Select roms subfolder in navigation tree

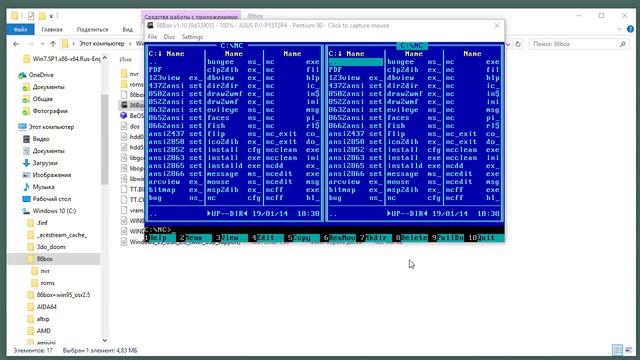pos(47,283)
